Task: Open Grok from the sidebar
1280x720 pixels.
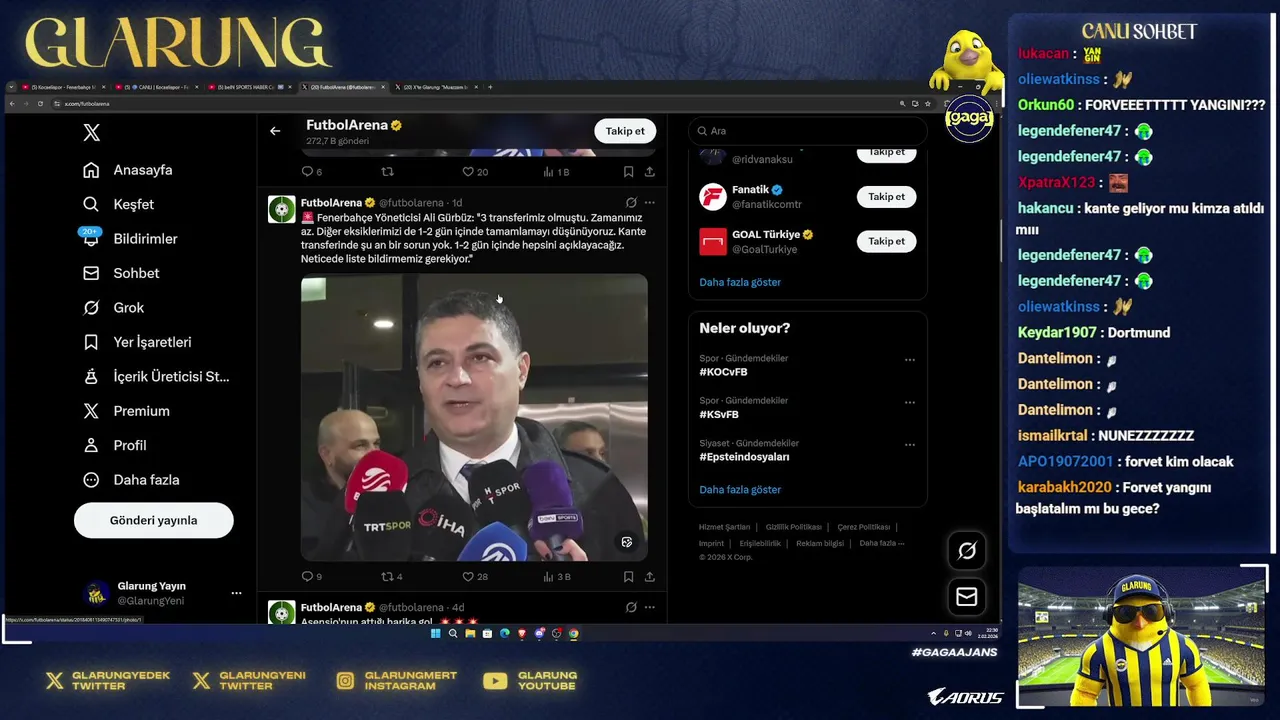Action: pos(114,308)
